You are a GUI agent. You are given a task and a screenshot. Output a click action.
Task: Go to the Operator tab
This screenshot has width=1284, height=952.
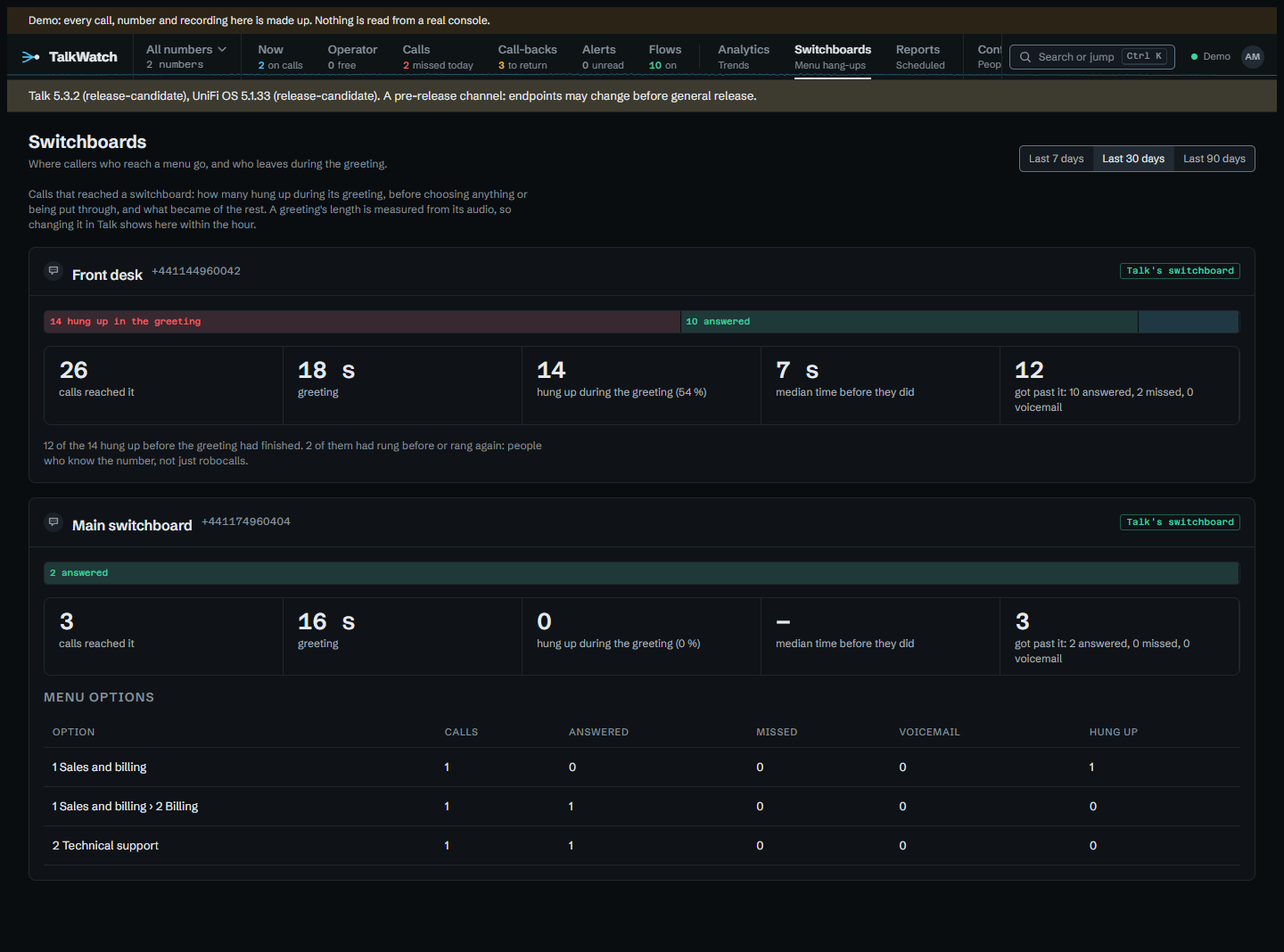pos(352,56)
